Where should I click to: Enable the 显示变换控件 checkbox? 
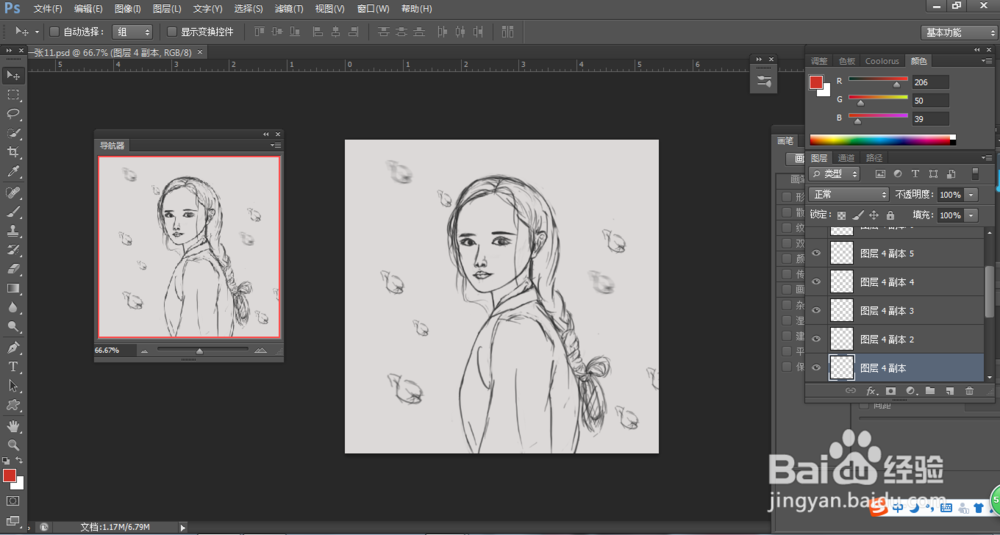[172, 31]
